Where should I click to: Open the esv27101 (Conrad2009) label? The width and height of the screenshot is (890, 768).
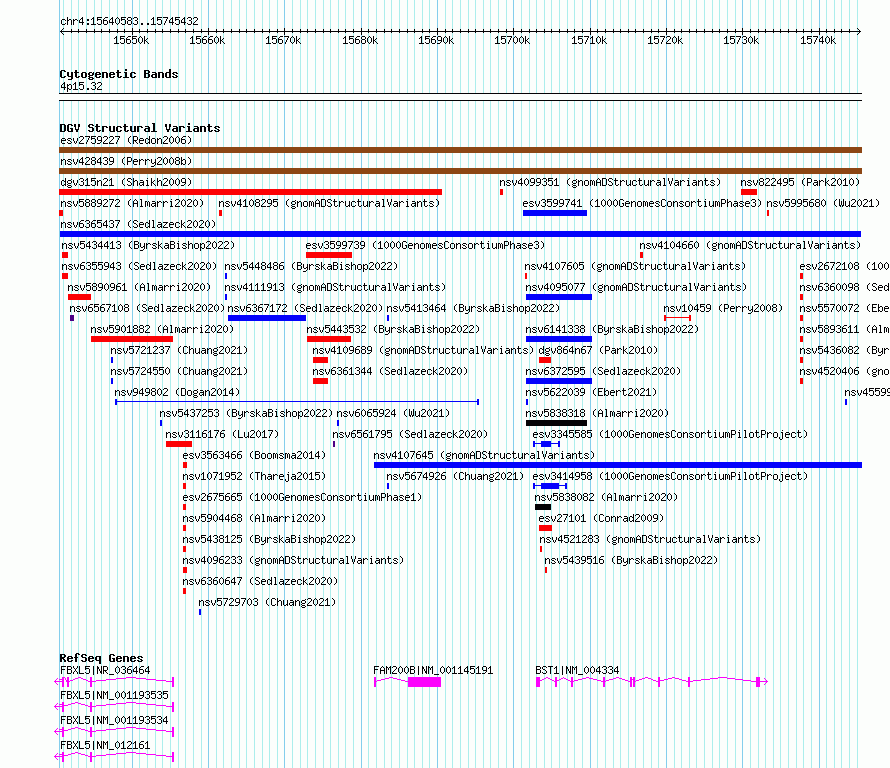coord(601,518)
